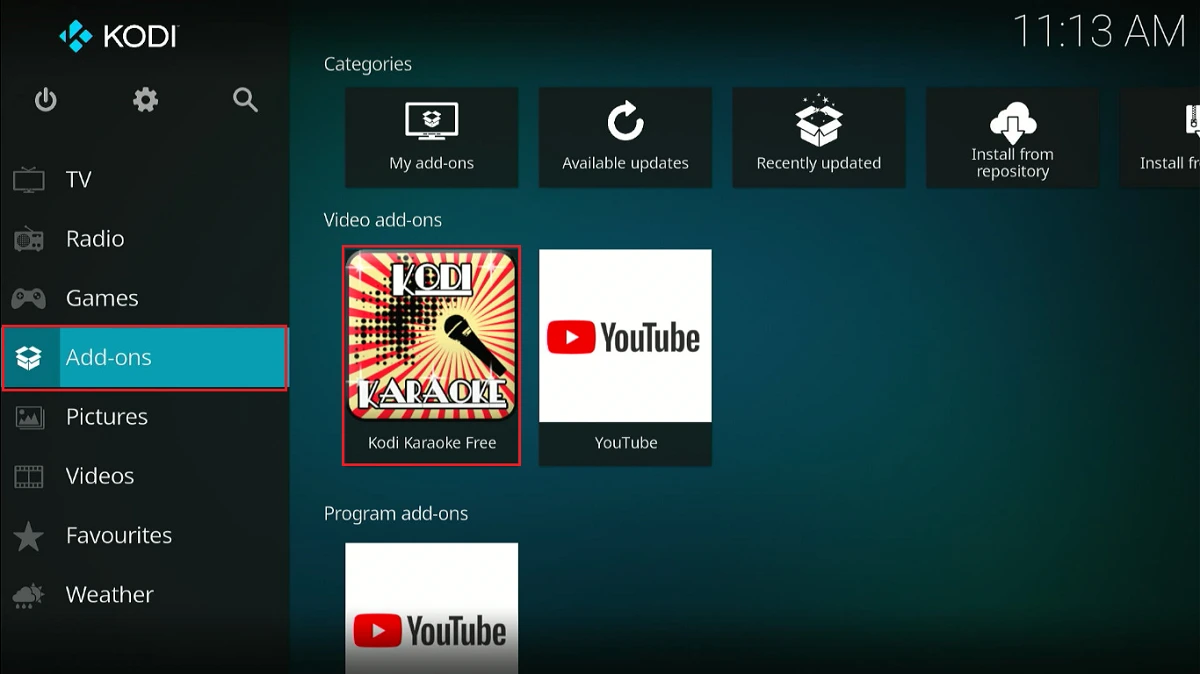Choose Install from repository
This screenshot has height=674, width=1200.
[1012, 137]
